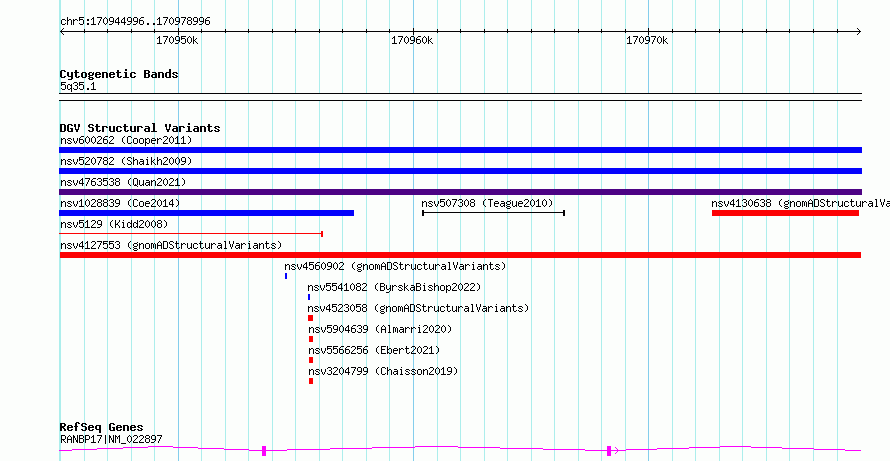Select the second magenta RANBP17 exon block
The image size is (890, 461).
(609, 451)
